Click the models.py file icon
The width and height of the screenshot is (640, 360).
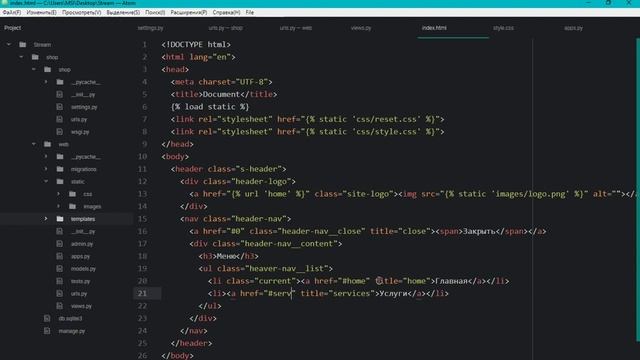pos(60,269)
